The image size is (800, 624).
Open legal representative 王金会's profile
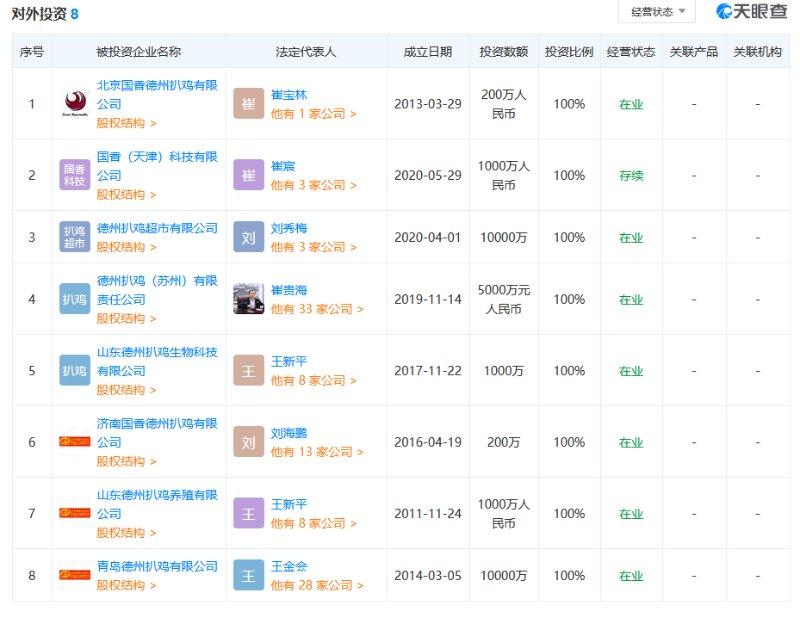coord(289,566)
